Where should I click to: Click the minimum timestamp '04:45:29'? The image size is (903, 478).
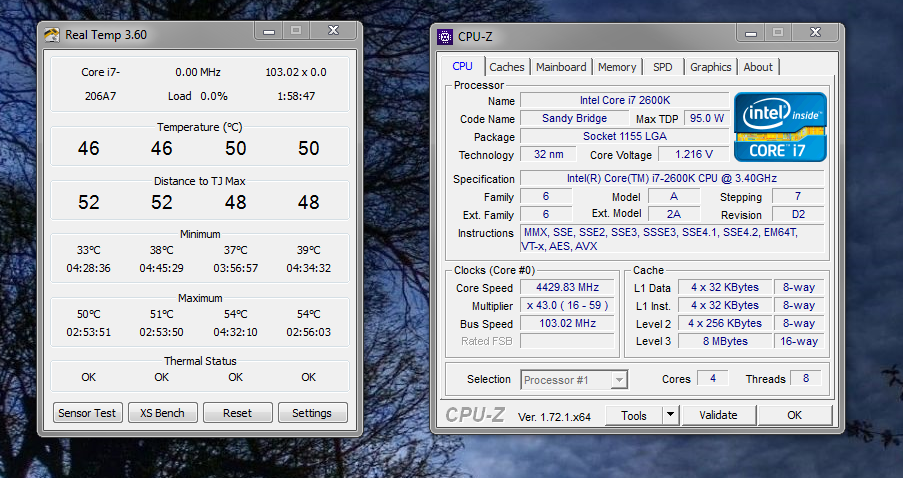pyautogui.click(x=162, y=268)
